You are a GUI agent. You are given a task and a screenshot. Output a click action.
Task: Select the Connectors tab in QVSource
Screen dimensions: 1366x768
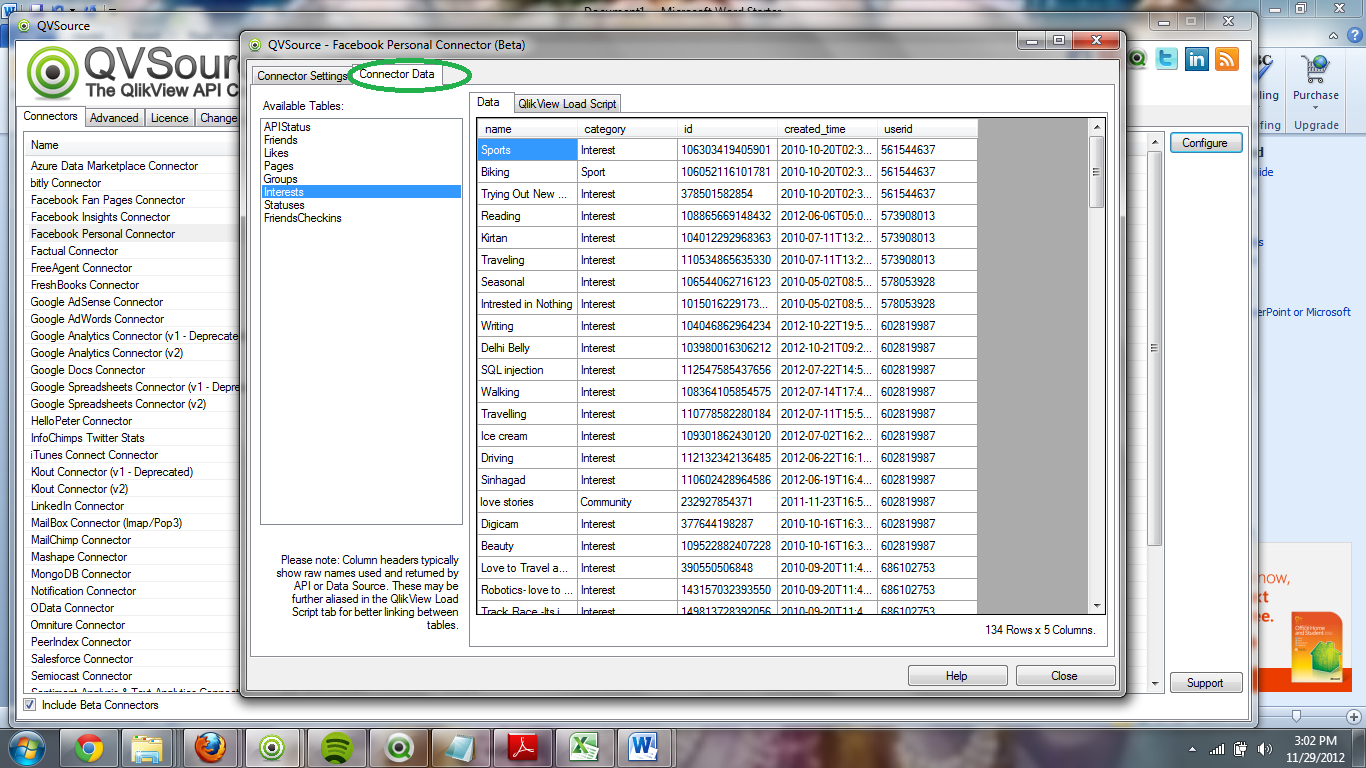point(51,116)
